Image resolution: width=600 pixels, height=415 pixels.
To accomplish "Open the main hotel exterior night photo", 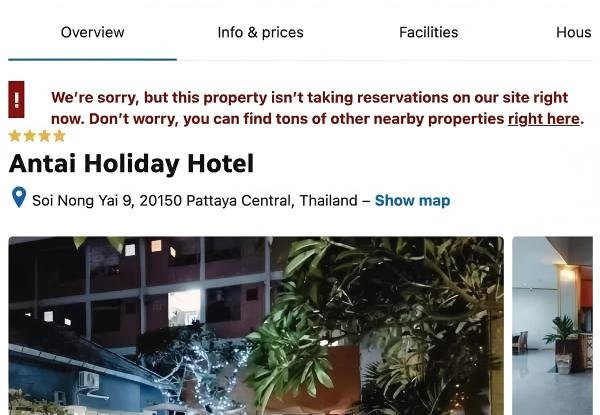I will (256, 326).
